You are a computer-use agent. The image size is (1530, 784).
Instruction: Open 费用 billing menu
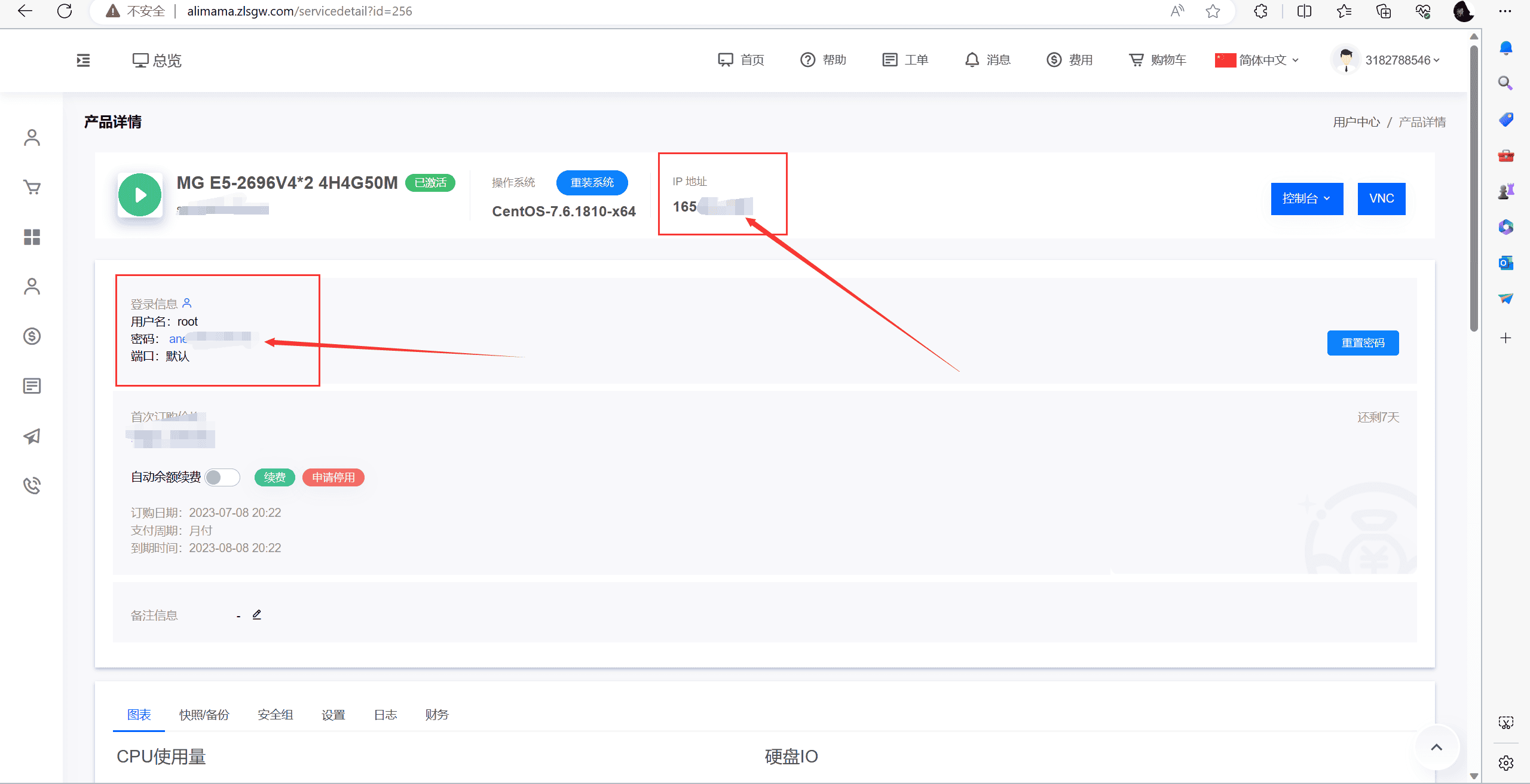[1070, 60]
